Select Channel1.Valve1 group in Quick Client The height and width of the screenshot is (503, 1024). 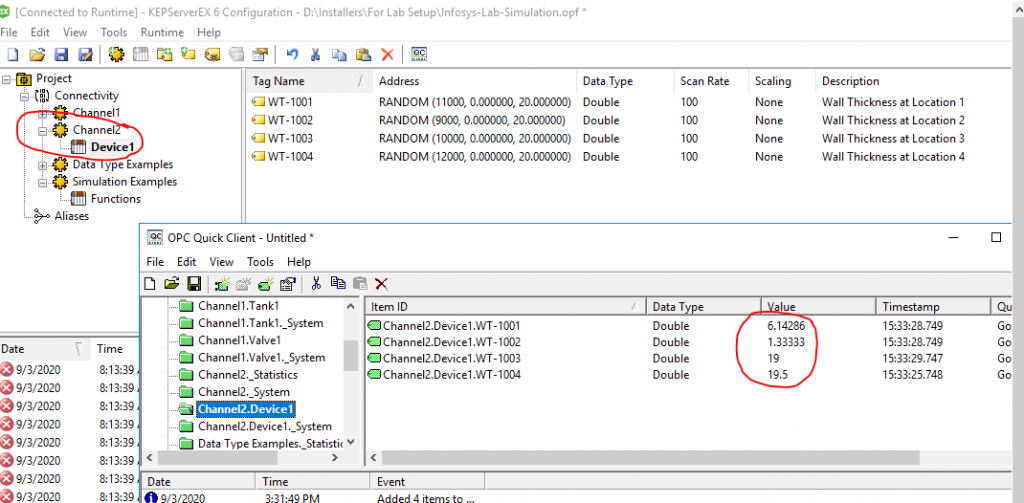(239, 340)
